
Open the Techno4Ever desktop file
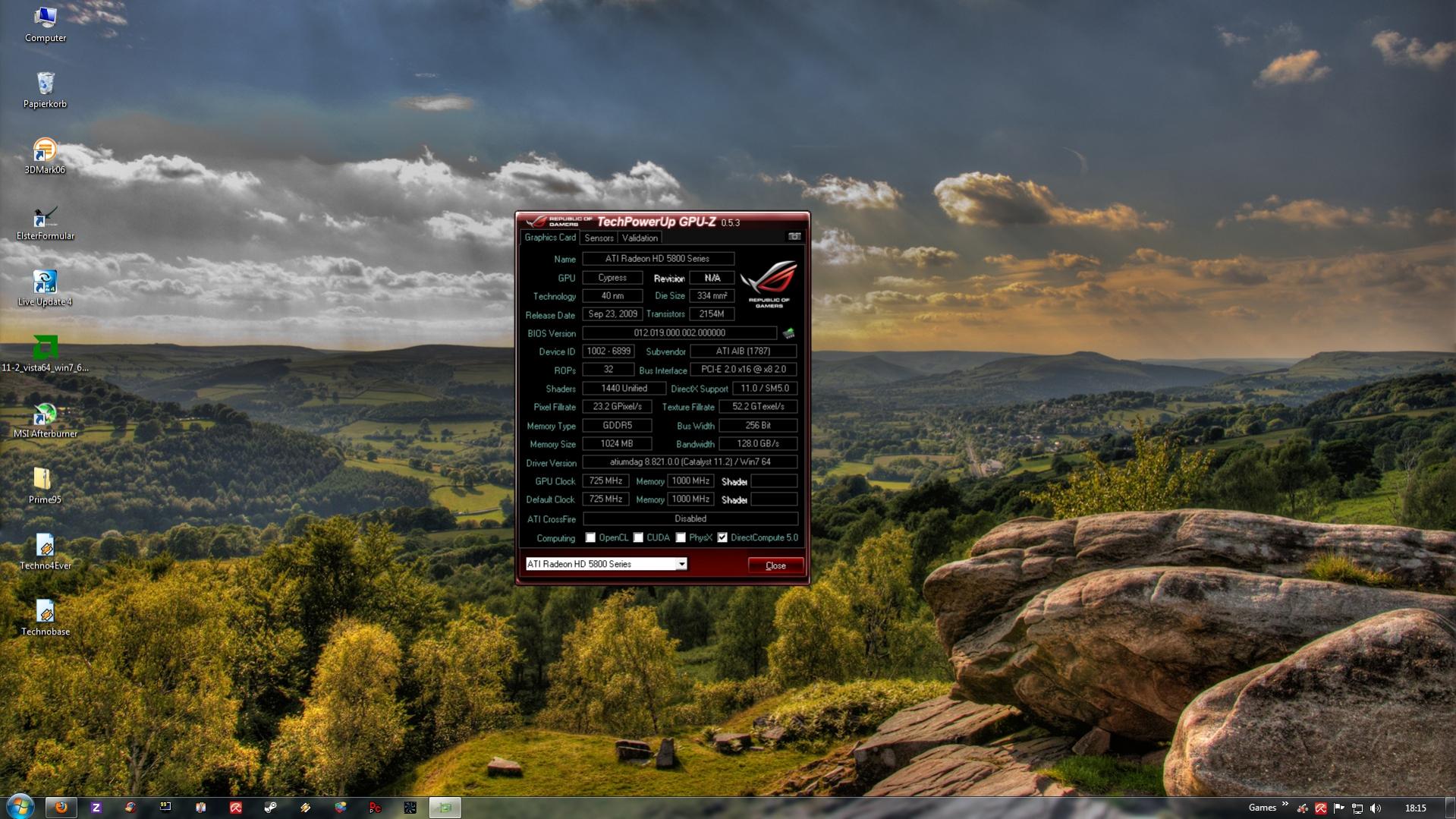(x=45, y=553)
